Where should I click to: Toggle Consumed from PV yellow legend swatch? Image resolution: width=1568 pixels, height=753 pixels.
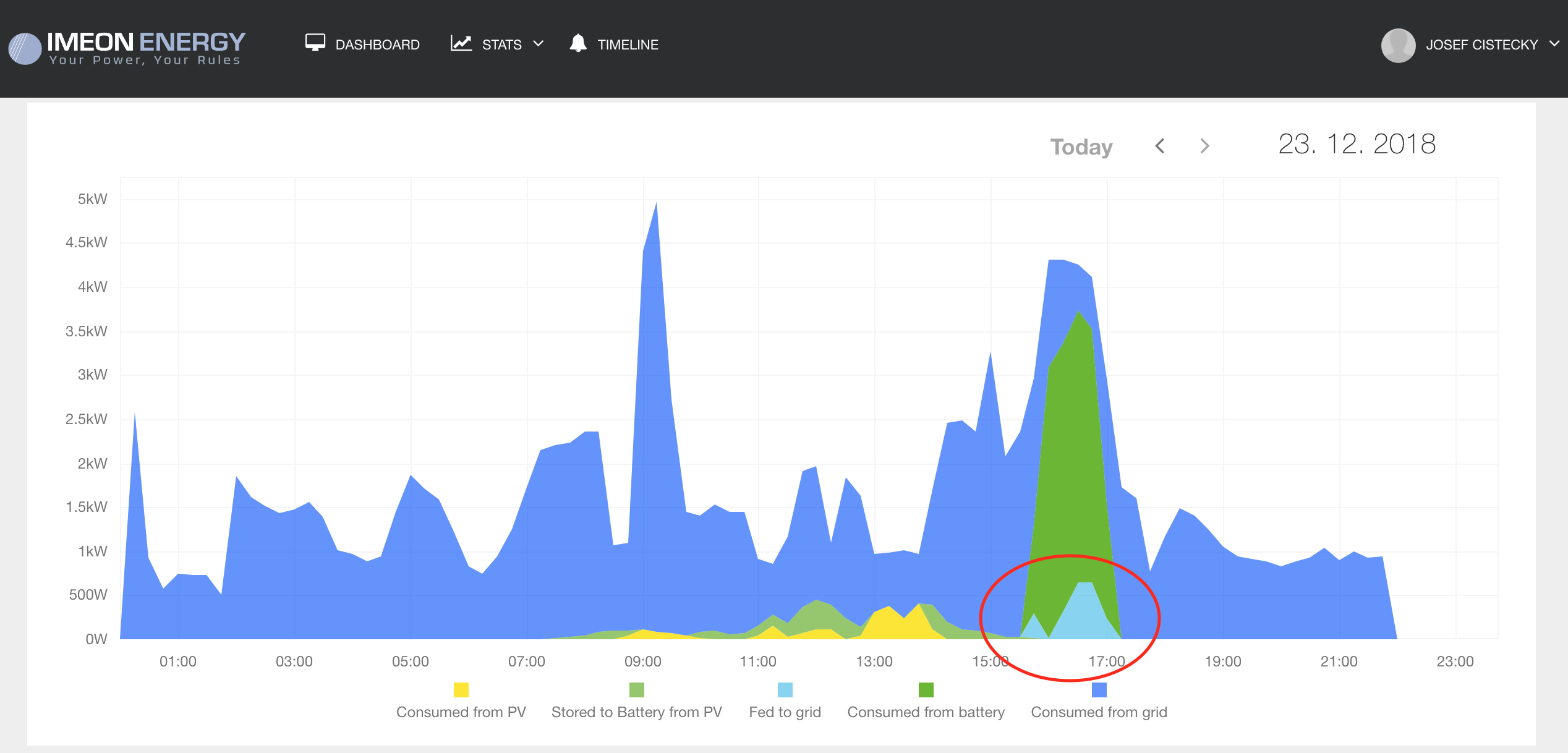[x=461, y=690]
